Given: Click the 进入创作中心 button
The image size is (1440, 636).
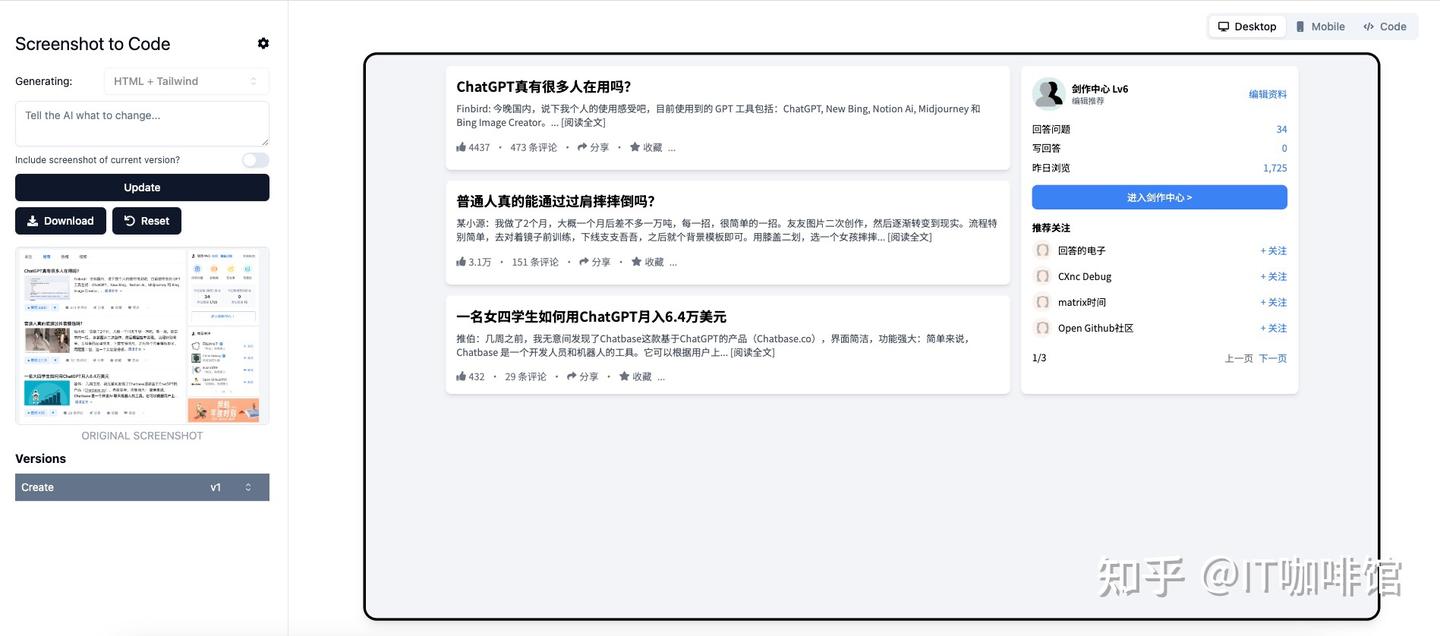Looking at the screenshot, I should 1158,197.
